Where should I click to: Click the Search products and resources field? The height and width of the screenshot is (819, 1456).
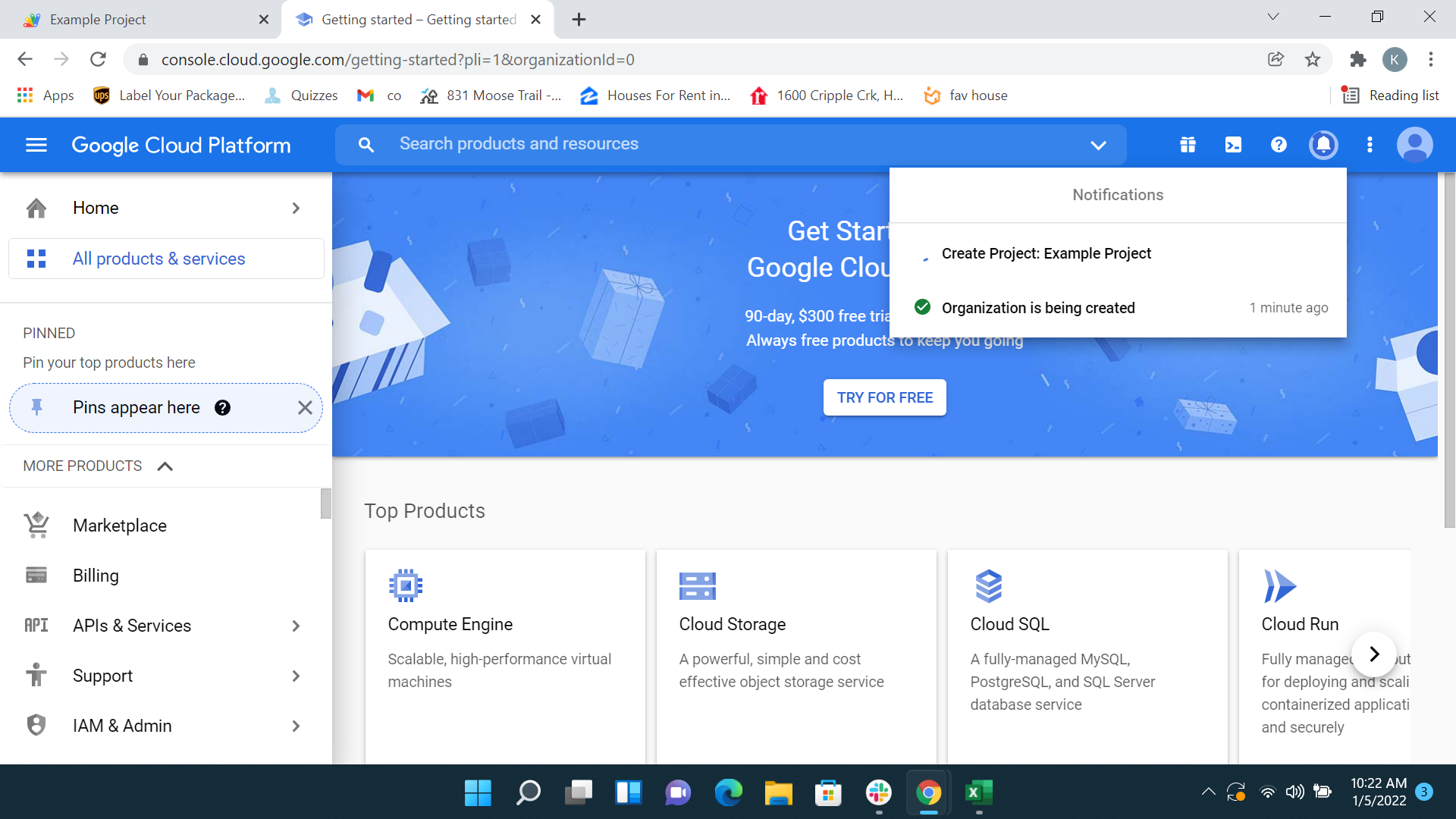(731, 145)
